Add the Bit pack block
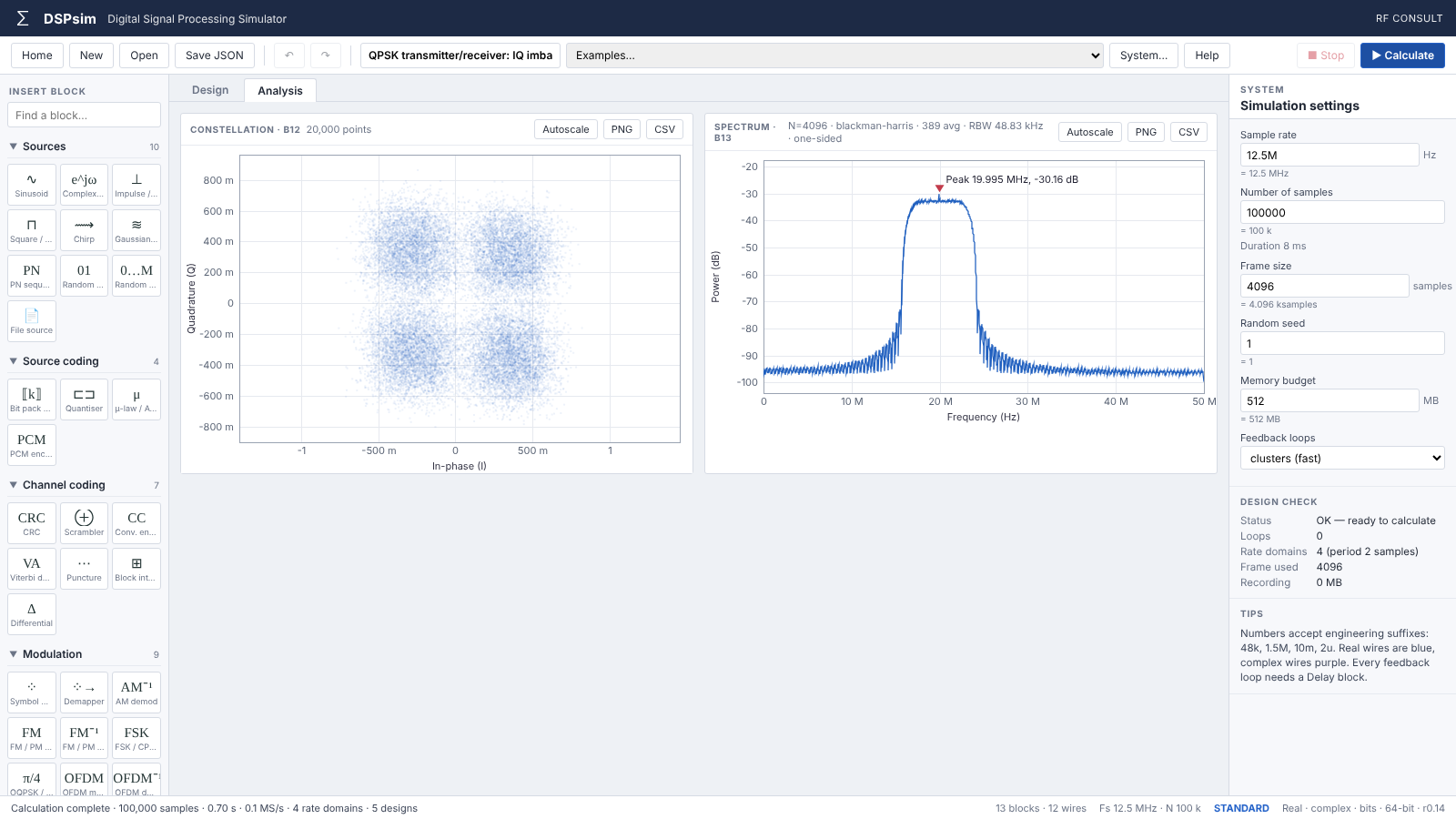Image resolution: width=1456 pixels, height=819 pixels. 32,399
